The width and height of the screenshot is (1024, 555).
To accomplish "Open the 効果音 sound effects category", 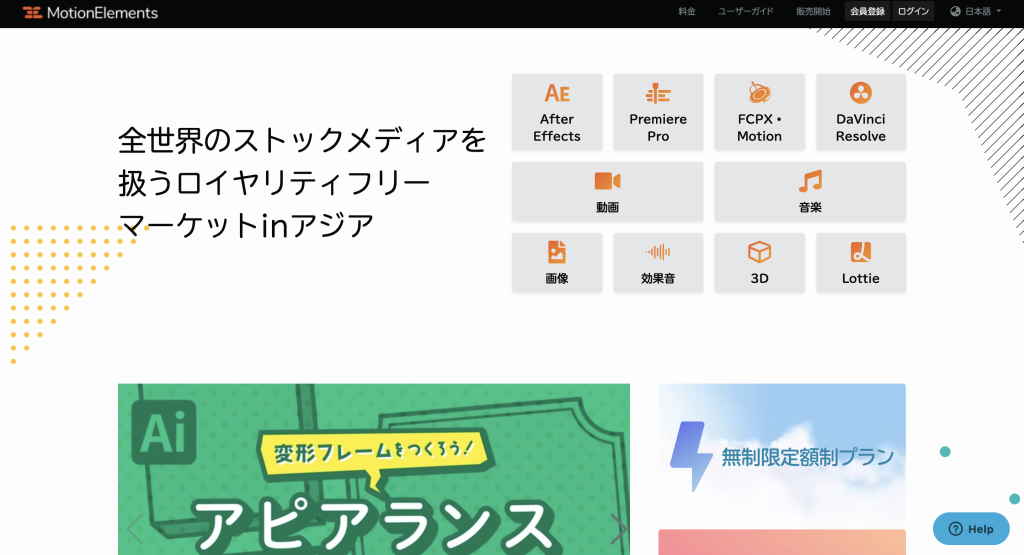I will 658,263.
